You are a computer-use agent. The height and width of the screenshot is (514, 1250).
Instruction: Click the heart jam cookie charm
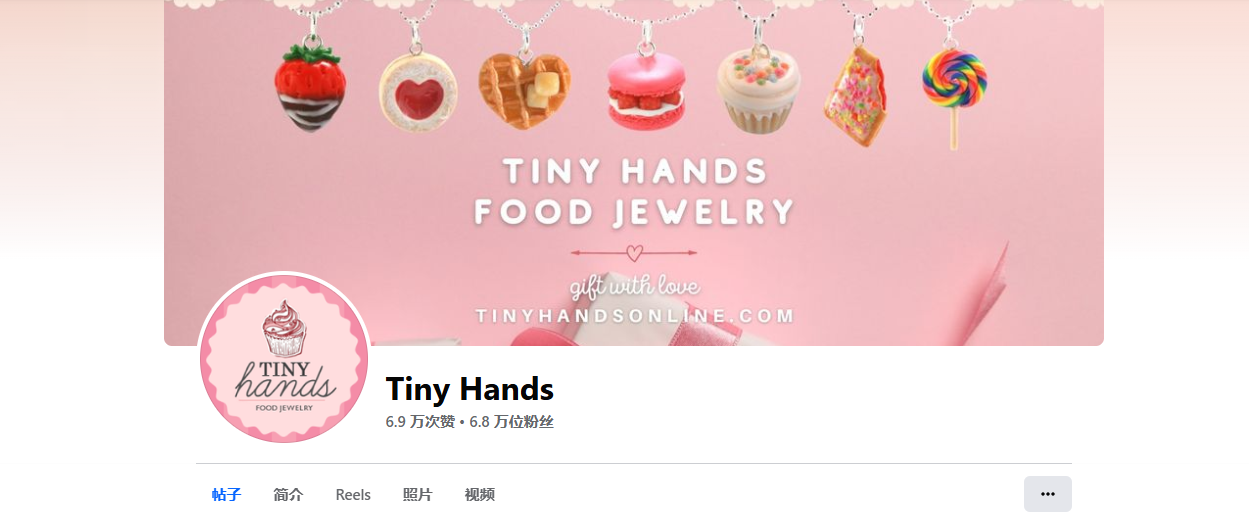[x=418, y=86]
